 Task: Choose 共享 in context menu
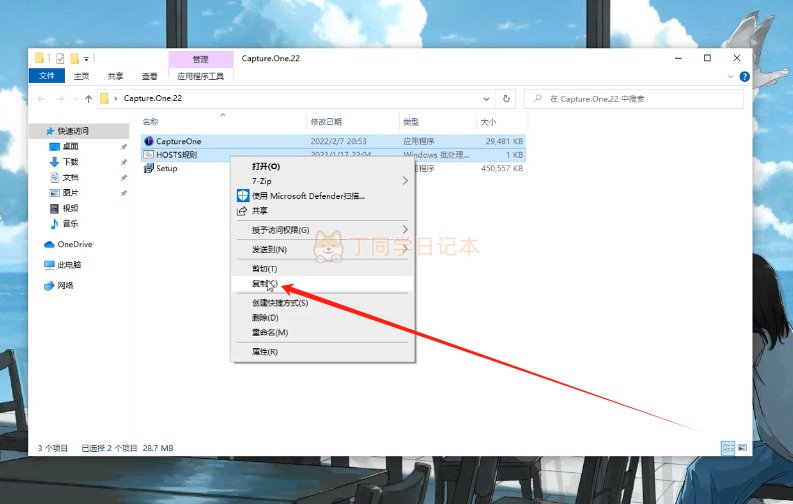click(x=322, y=211)
